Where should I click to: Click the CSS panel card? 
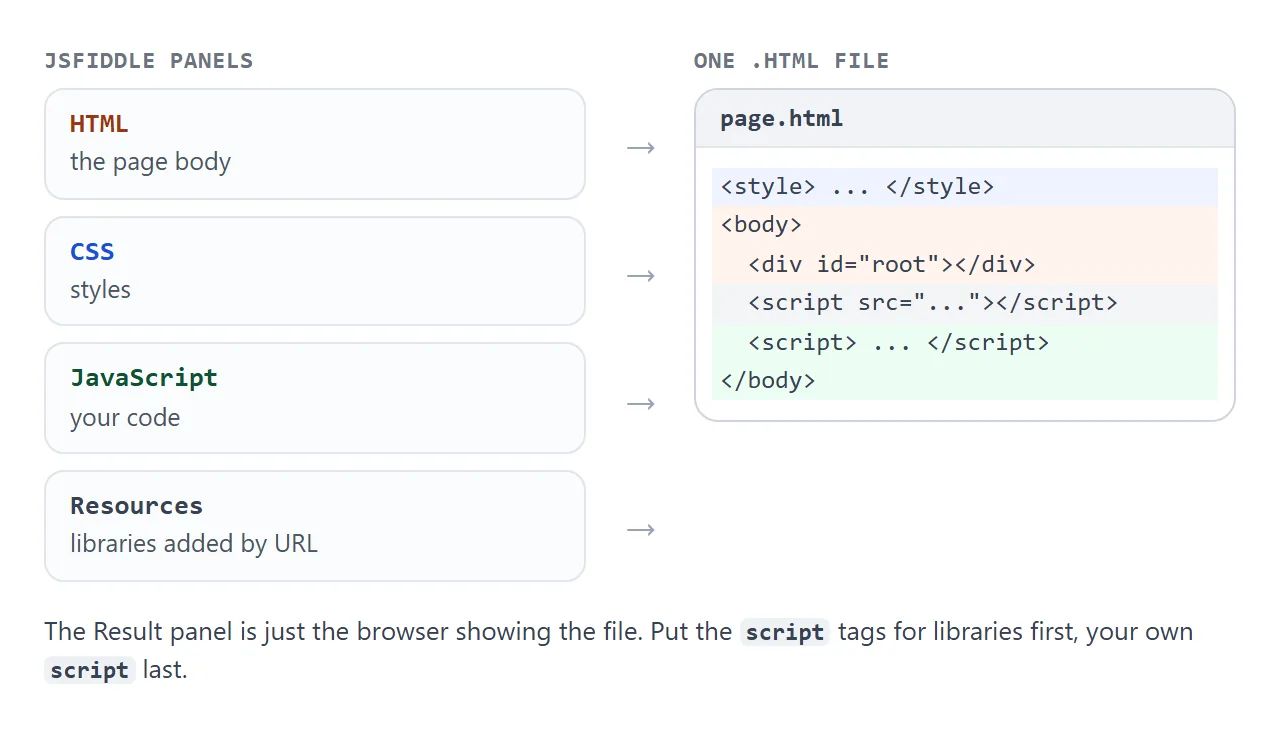coord(315,271)
